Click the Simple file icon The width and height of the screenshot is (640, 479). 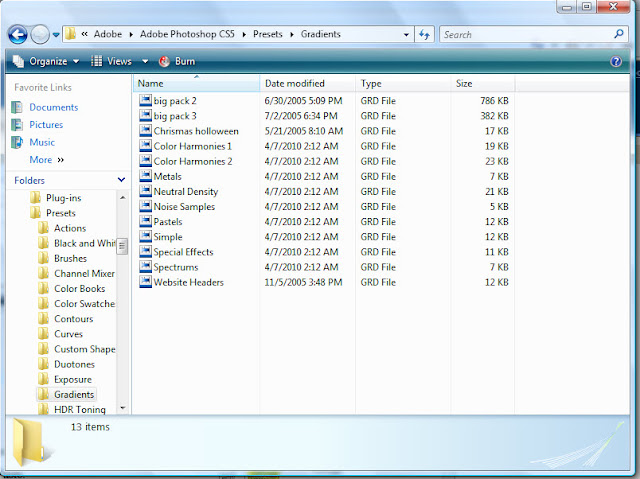click(145, 236)
